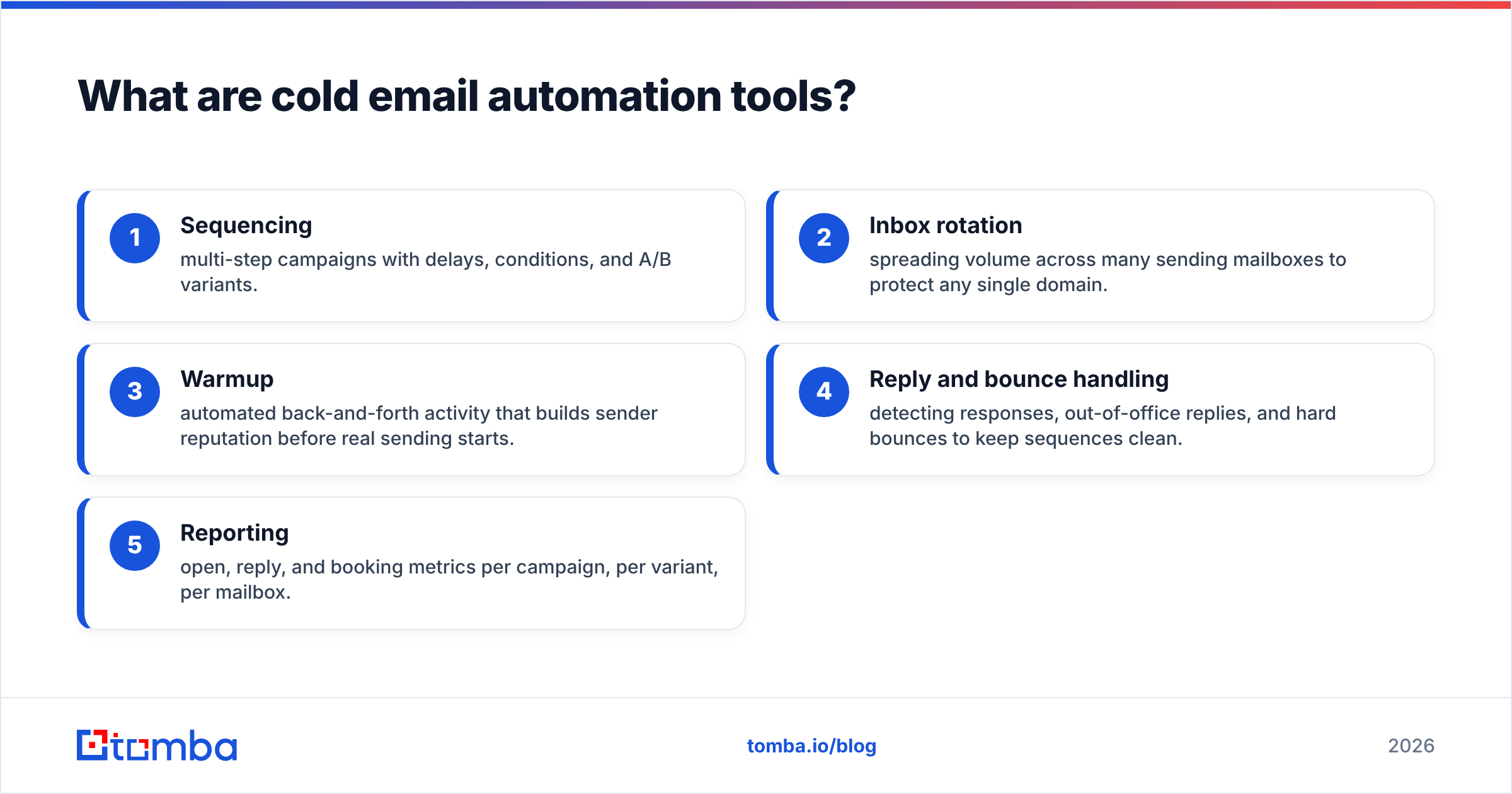Click the "Sequencing" card title
Screen dimensions: 1512x794
[x=246, y=226]
